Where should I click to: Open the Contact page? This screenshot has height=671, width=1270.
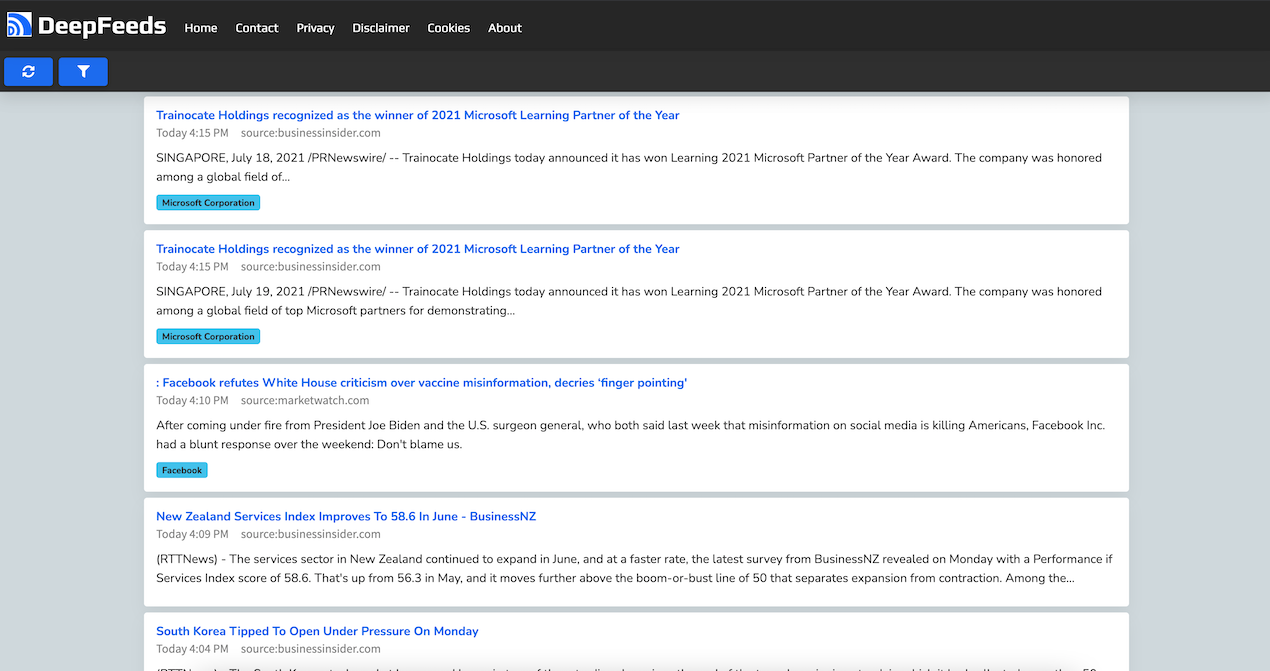tap(257, 28)
